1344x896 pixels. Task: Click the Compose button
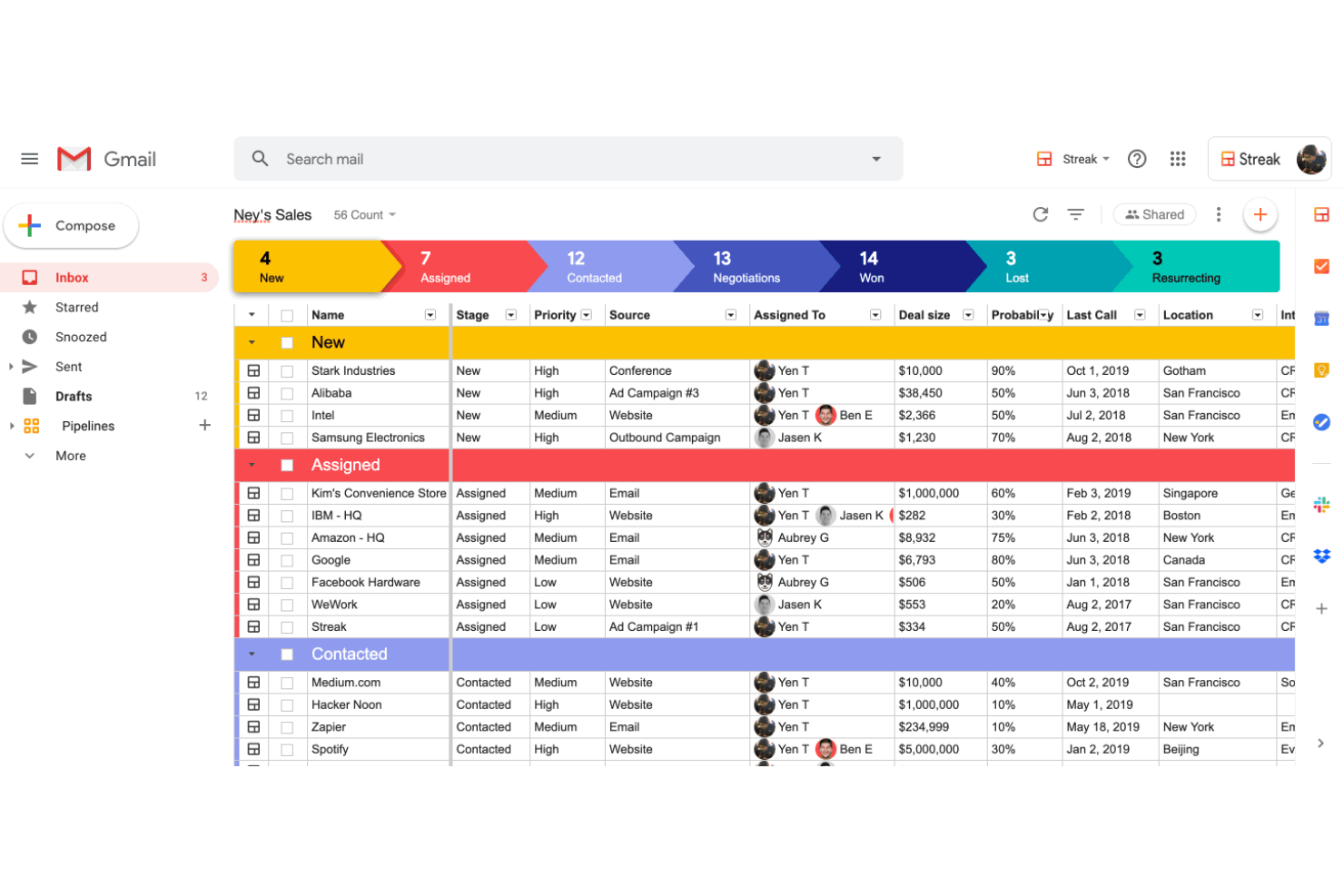71,225
